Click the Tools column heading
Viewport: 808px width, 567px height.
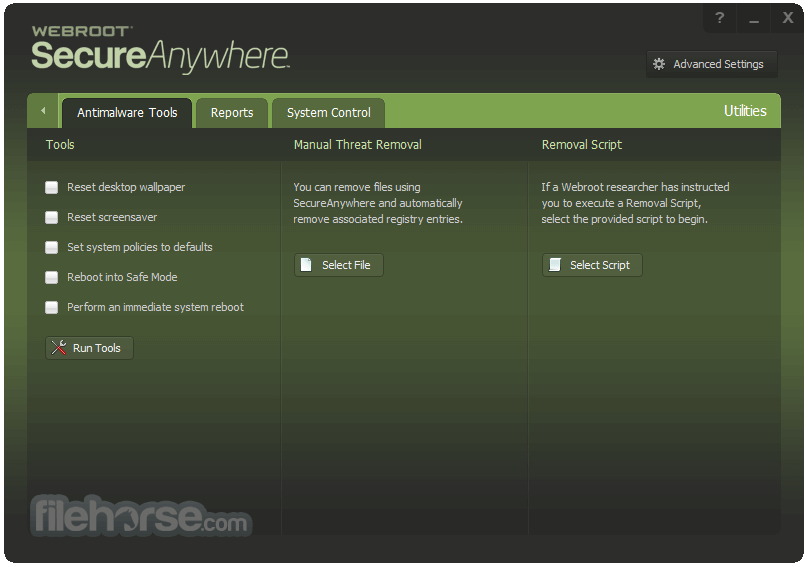coord(60,145)
